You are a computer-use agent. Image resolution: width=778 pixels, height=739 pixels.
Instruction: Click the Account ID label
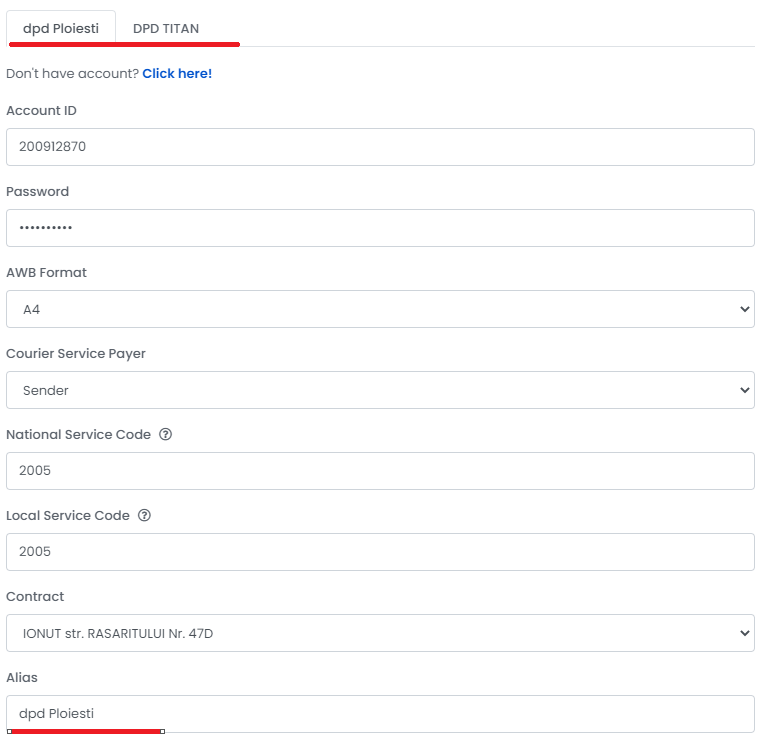point(42,110)
